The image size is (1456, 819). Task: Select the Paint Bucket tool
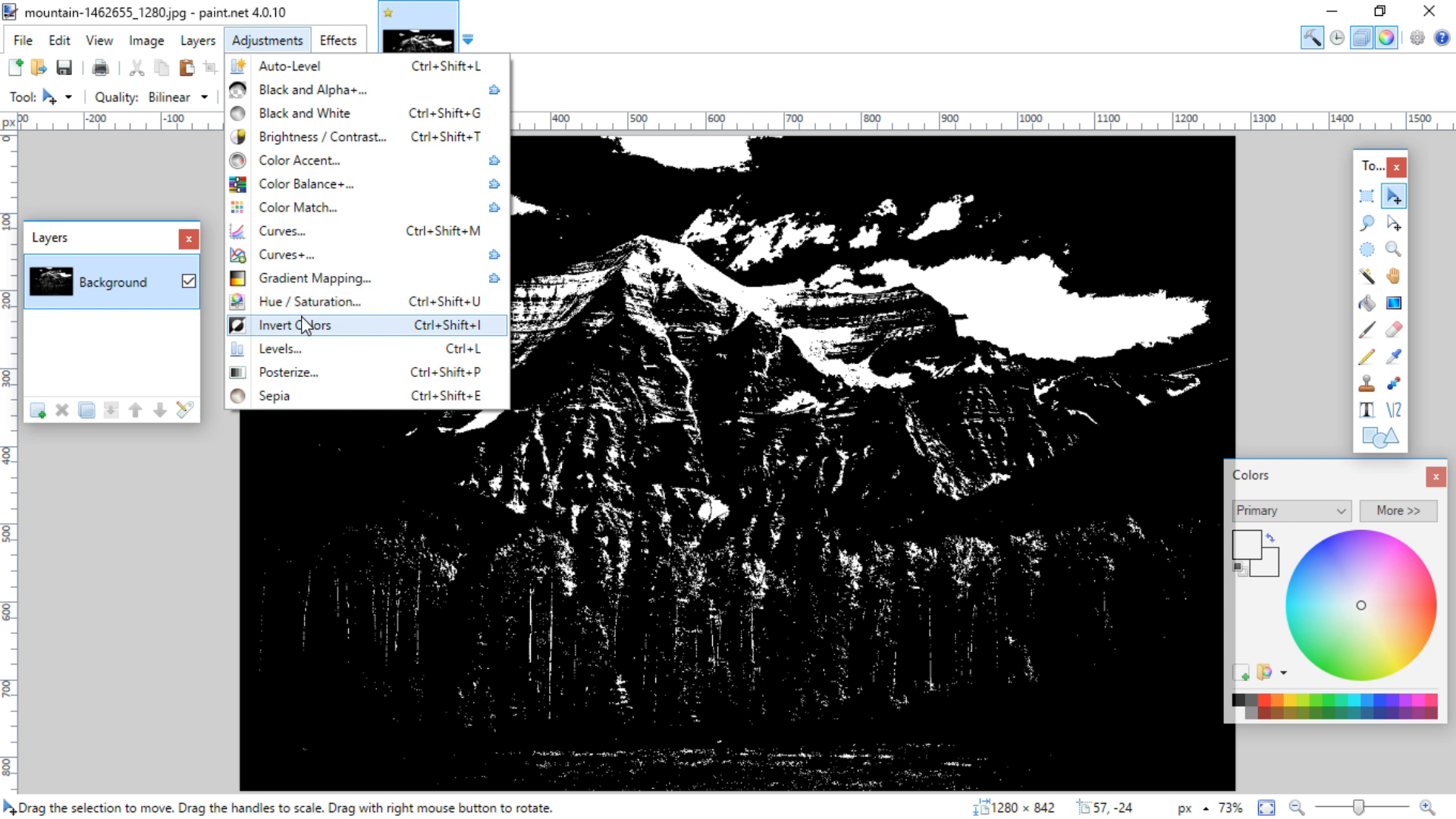1367,303
